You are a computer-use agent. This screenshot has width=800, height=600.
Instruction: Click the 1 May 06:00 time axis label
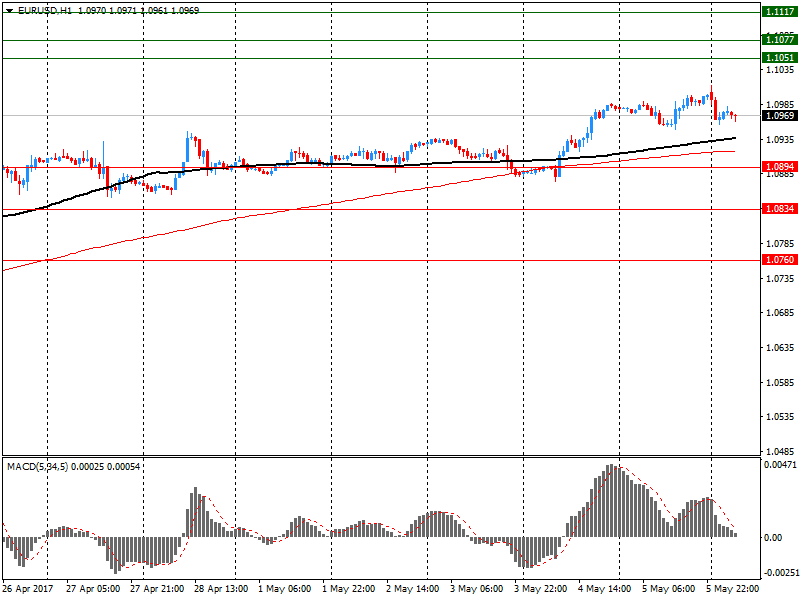point(285,589)
